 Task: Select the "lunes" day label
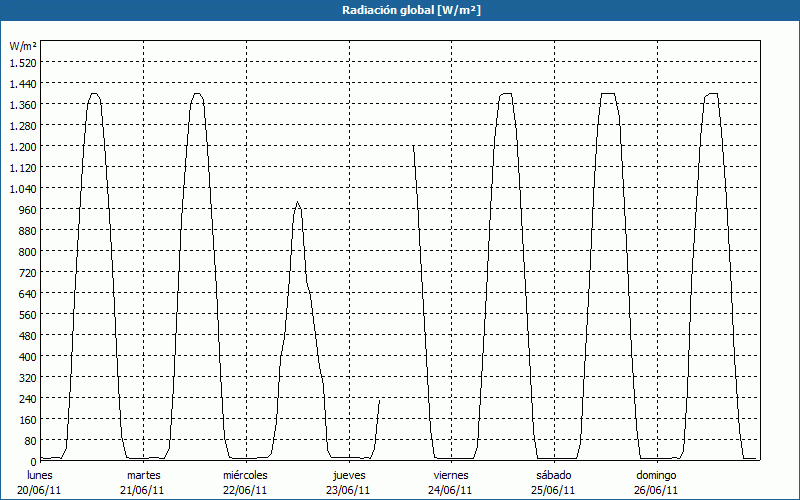42,475
